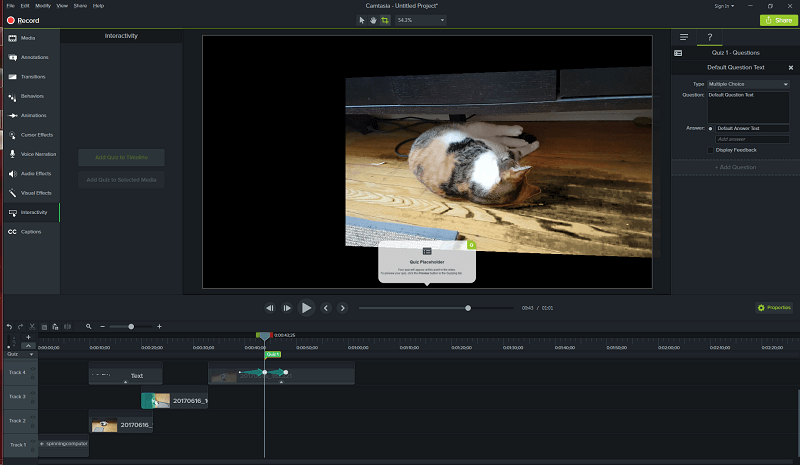
Task: Click the Add answer input field
Action: click(752, 139)
